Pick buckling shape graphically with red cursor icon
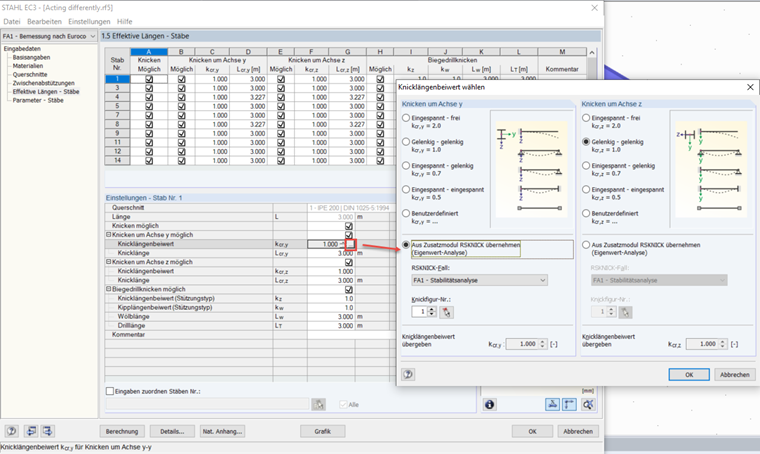The width and height of the screenshot is (760, 454). [x=446, y=312]
